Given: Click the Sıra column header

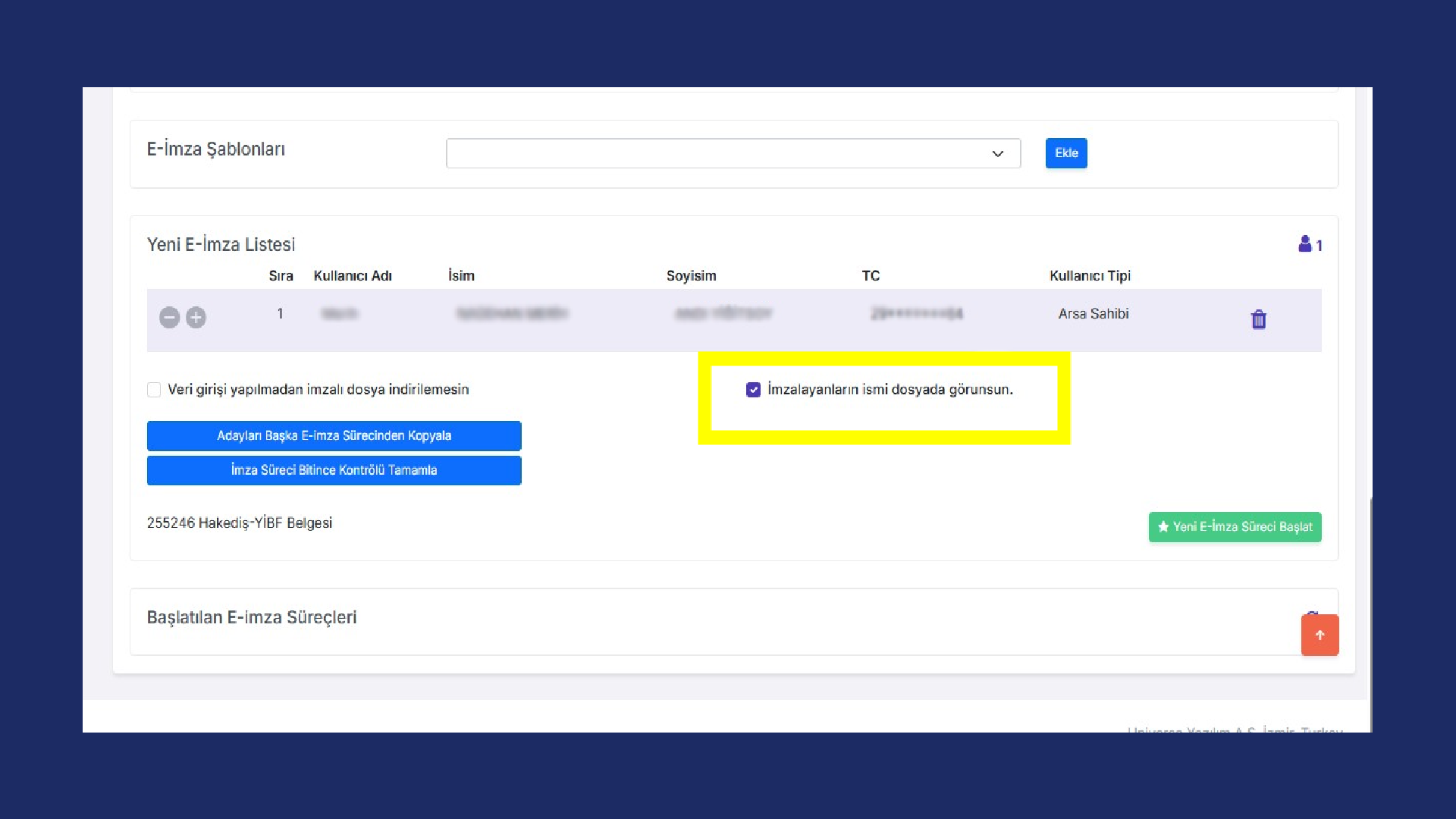Looking at the screenshot, I should point(281,276).
